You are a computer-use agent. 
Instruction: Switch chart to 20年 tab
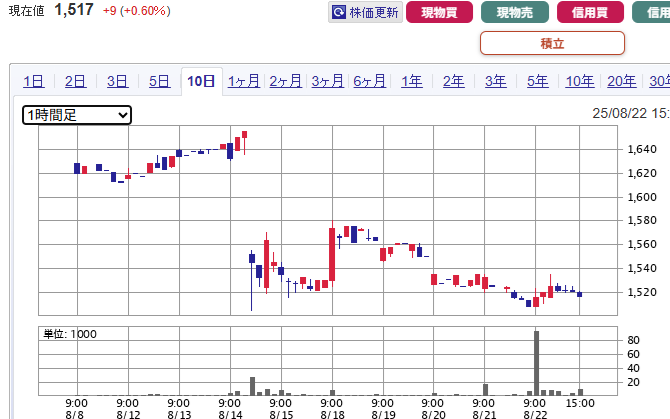622,81
